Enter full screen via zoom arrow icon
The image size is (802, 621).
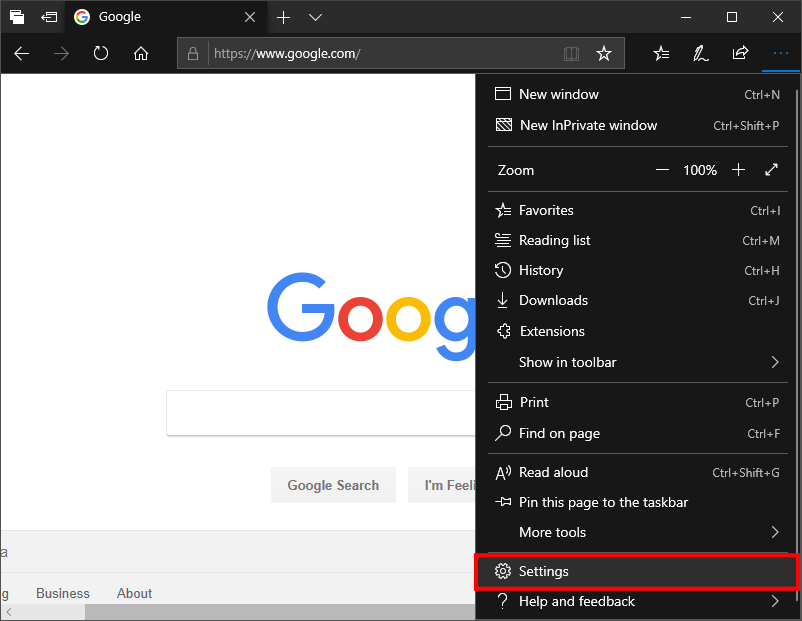pyautogui.click(x=771, y=170)
